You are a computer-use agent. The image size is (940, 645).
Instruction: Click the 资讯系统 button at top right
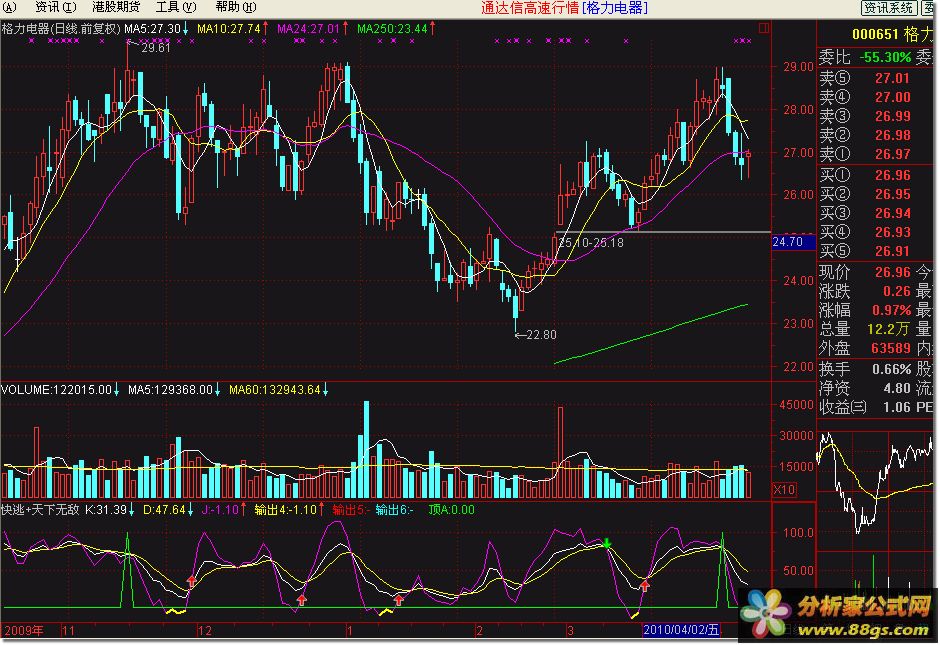[888, 7]
